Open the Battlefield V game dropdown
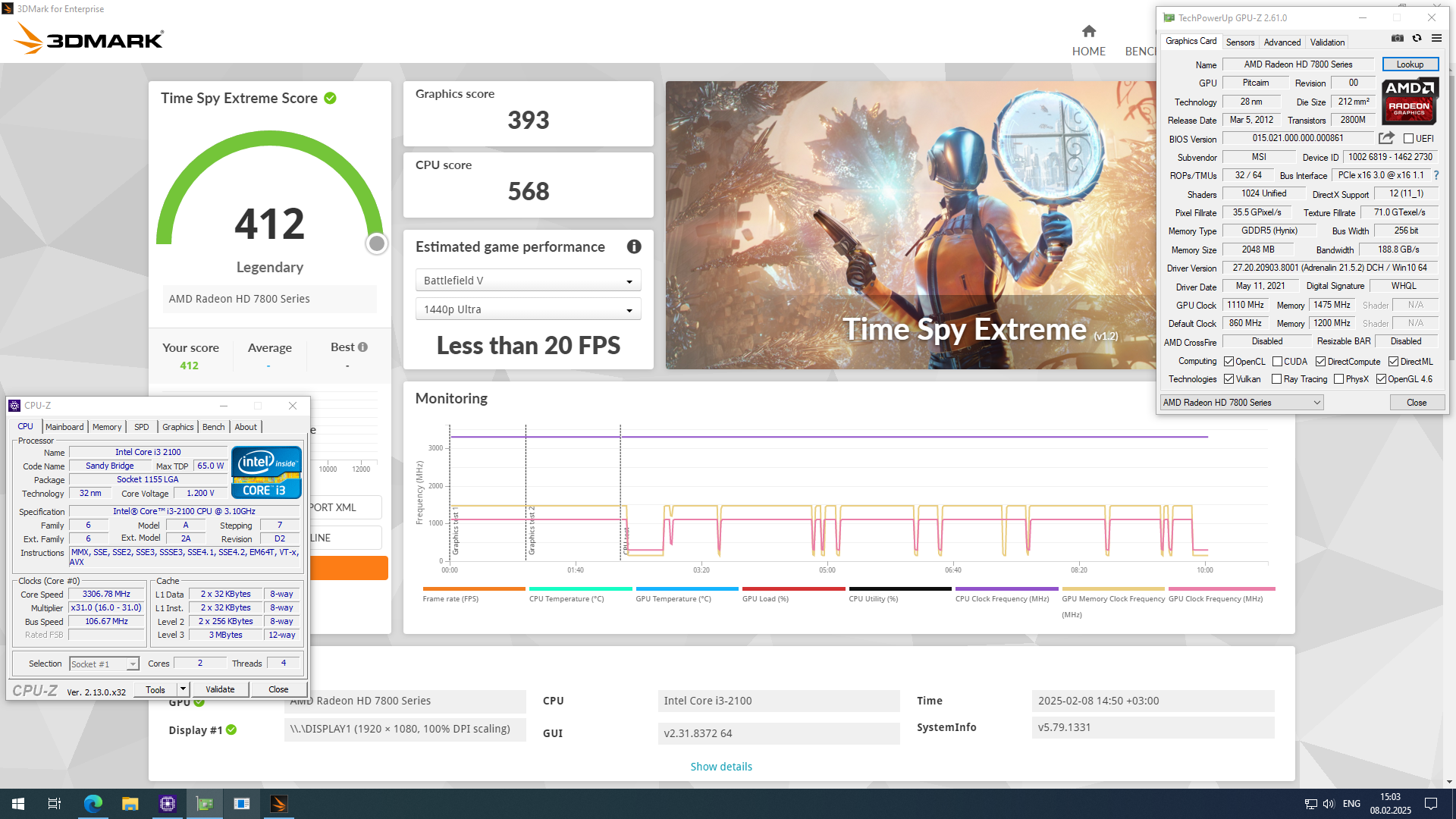Image resolution: width=1456 pixels, height=819 pixels. coord(529,281)
